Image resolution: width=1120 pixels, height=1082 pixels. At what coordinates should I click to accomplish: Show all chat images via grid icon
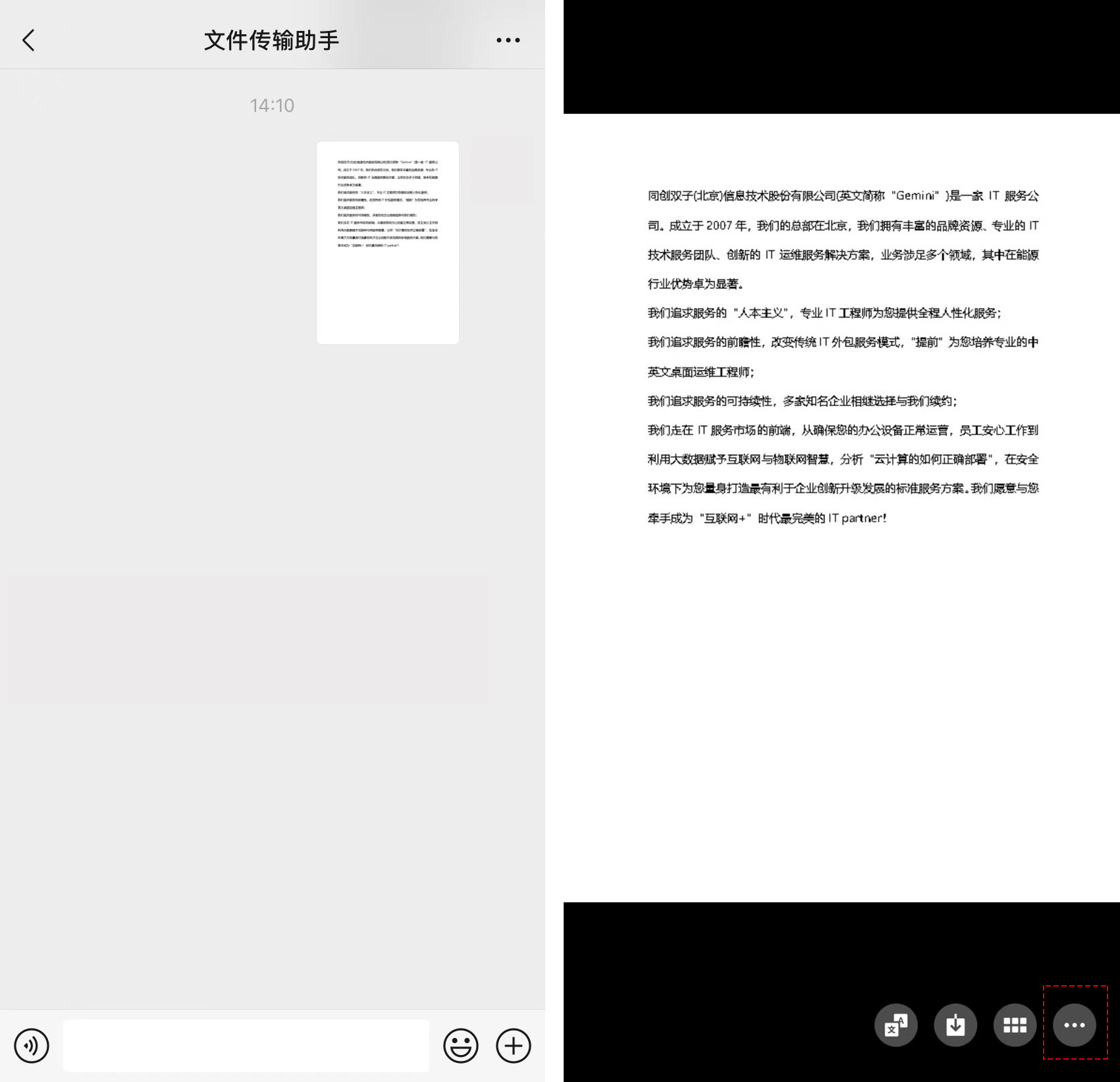pos(1015,1025)
